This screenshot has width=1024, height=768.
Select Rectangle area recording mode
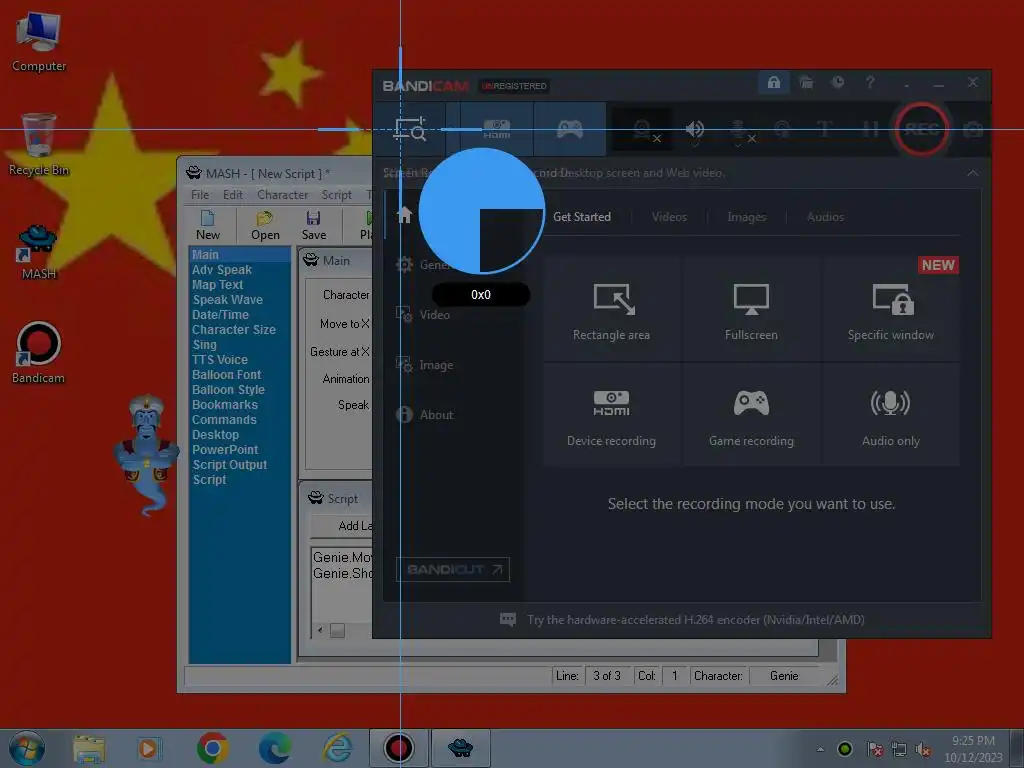pos(612,310)
